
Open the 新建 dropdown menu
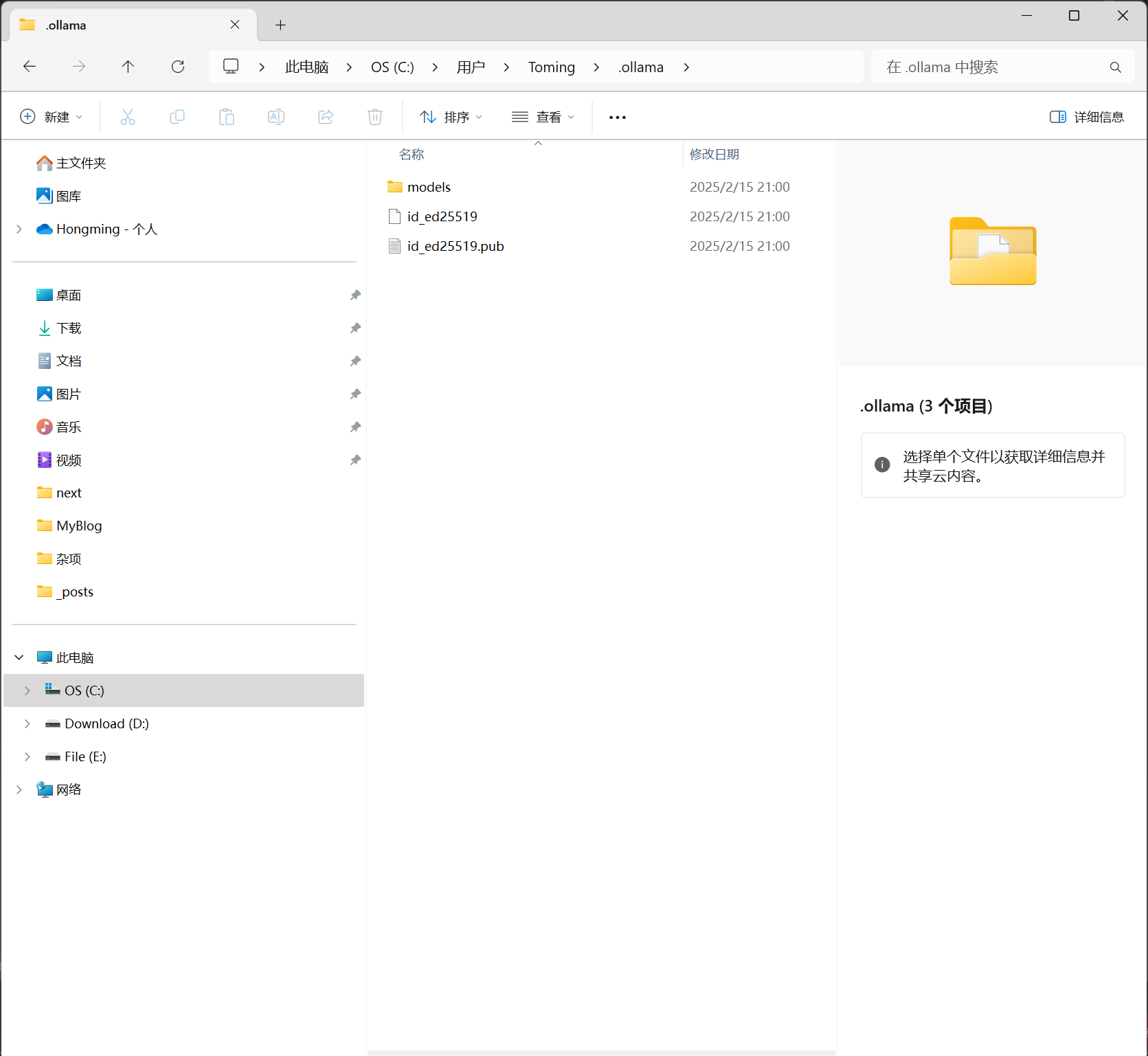52,117
